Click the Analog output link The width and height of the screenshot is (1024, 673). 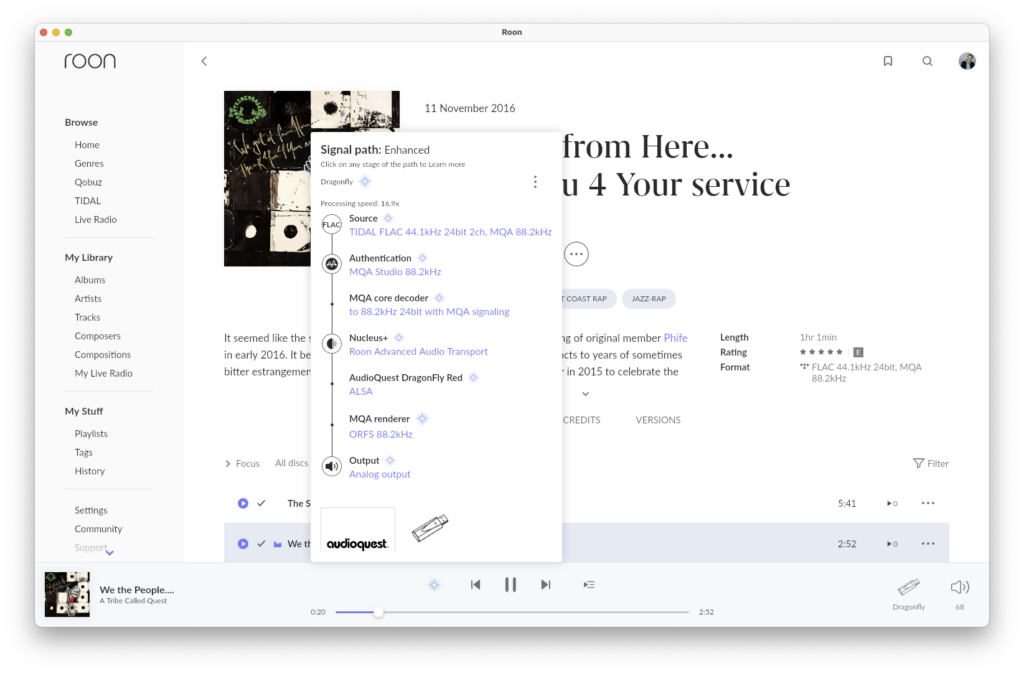379,474
